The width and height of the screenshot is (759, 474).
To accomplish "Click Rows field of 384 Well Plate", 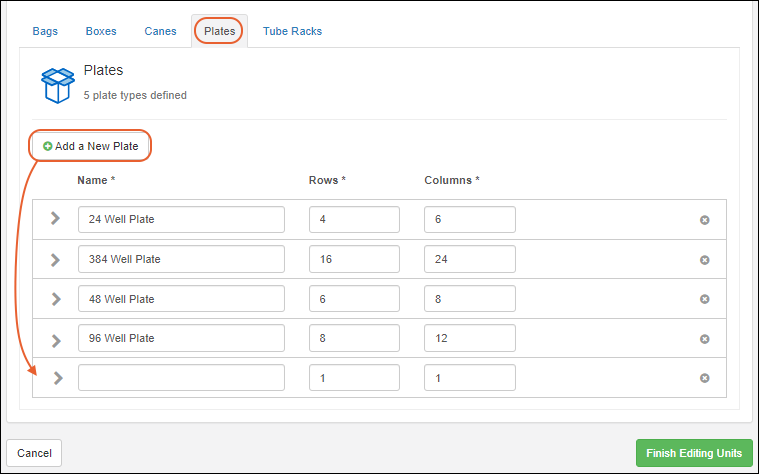I will click(x=354, y=259).
